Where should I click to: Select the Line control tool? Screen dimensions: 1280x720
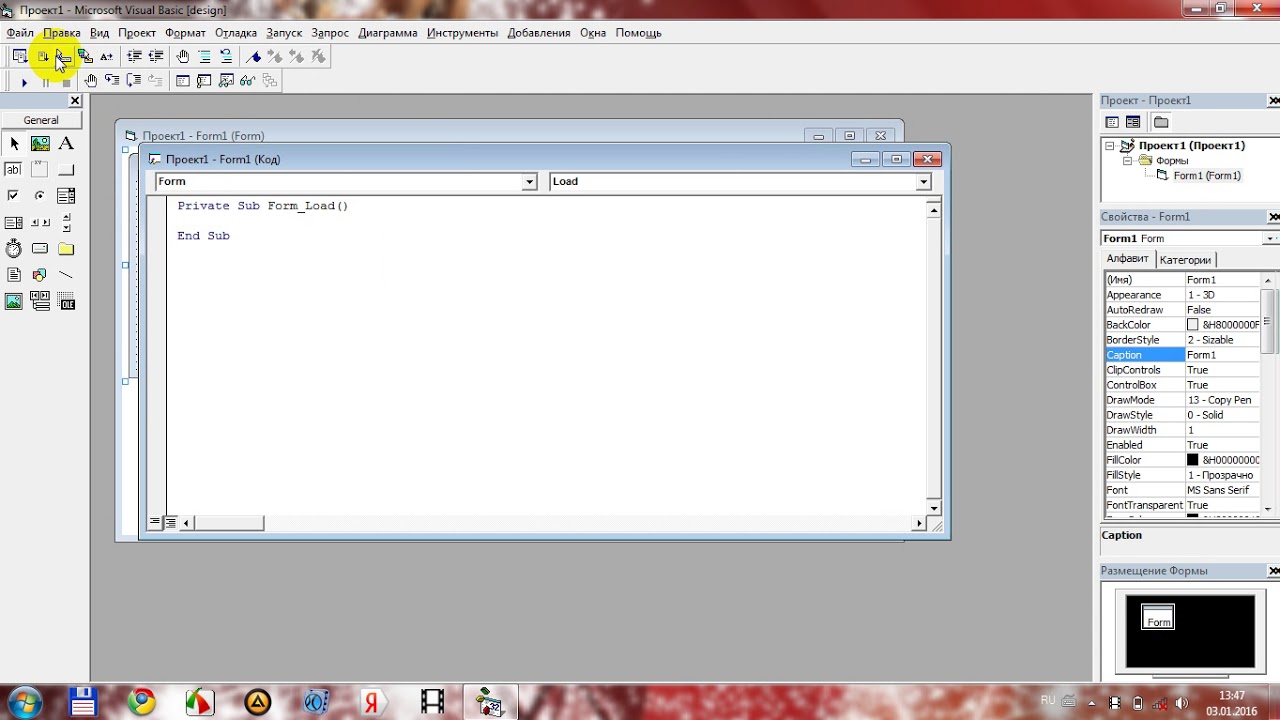(x=66, y=274)
